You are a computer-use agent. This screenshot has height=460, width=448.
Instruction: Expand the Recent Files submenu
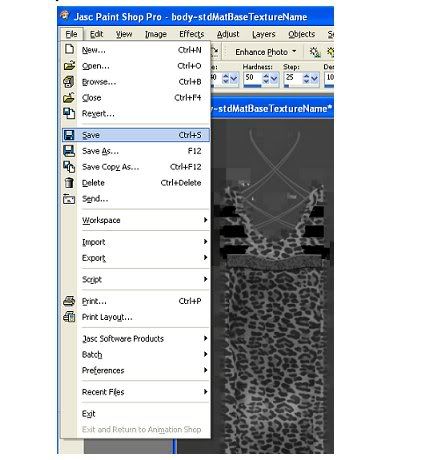point(136,392)
